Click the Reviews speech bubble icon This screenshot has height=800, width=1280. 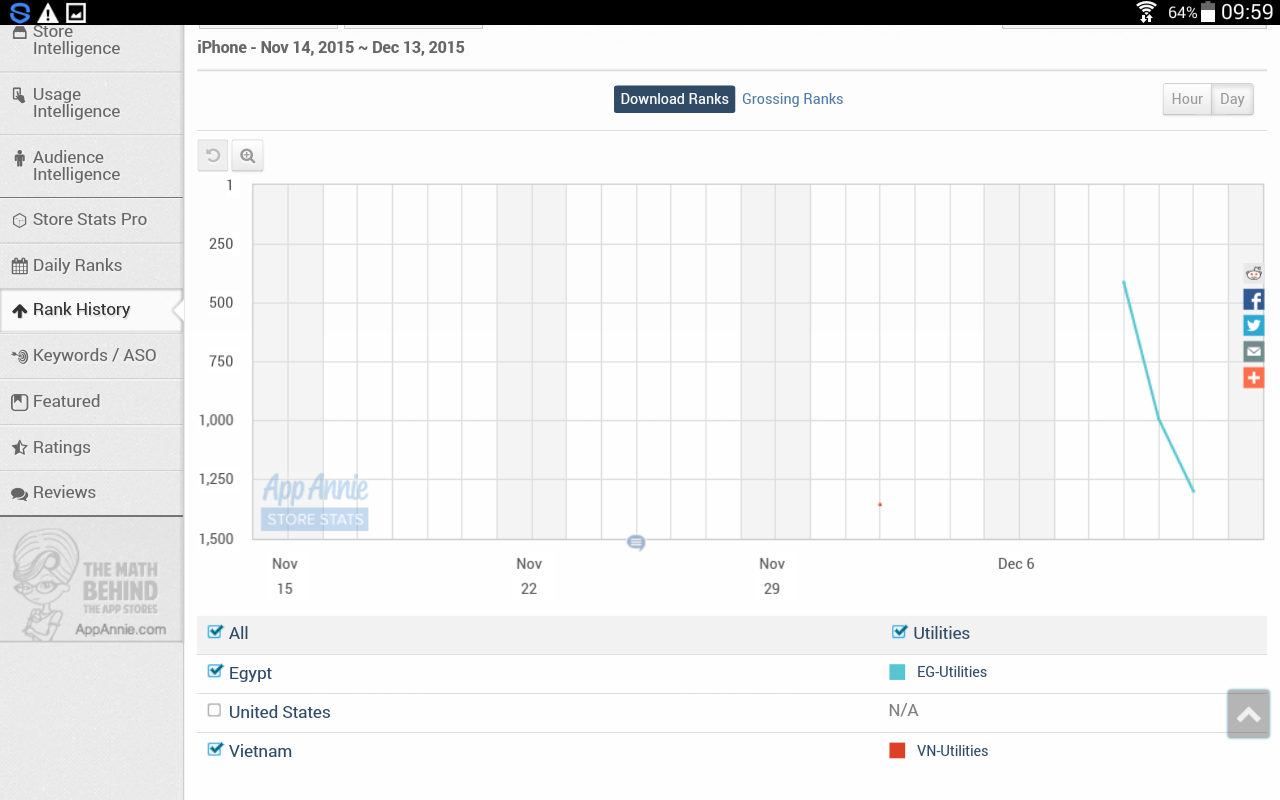pos(19,493)
